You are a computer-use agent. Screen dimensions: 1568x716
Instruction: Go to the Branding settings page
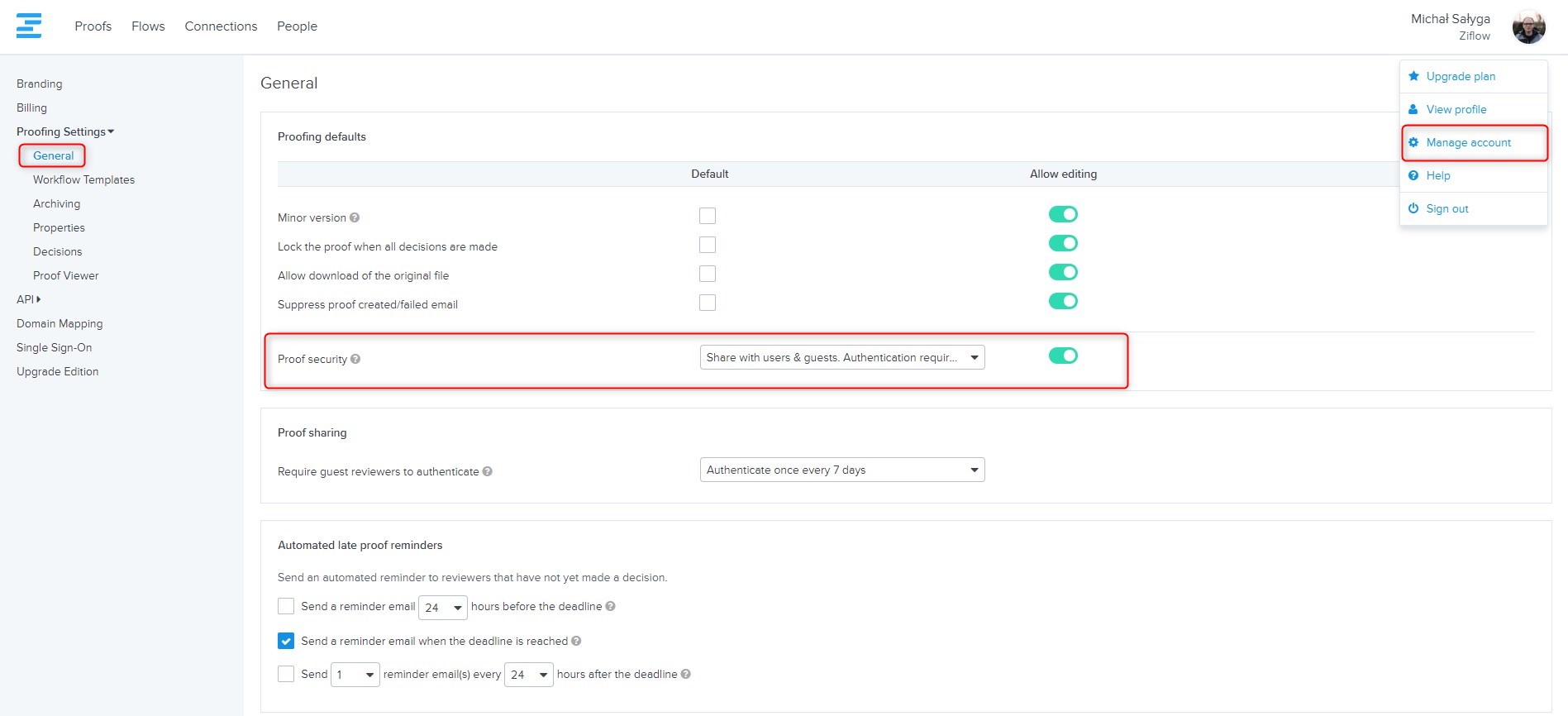point(39,84)
